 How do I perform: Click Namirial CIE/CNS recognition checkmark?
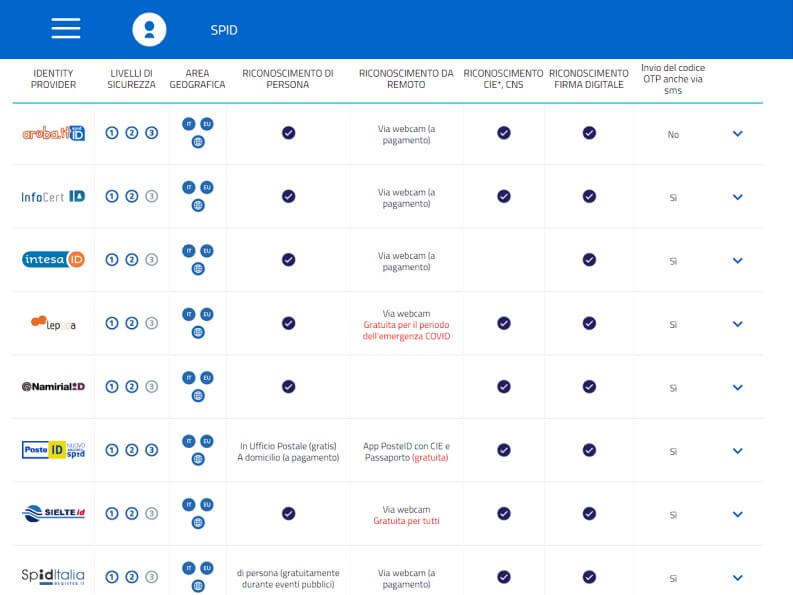504,387
